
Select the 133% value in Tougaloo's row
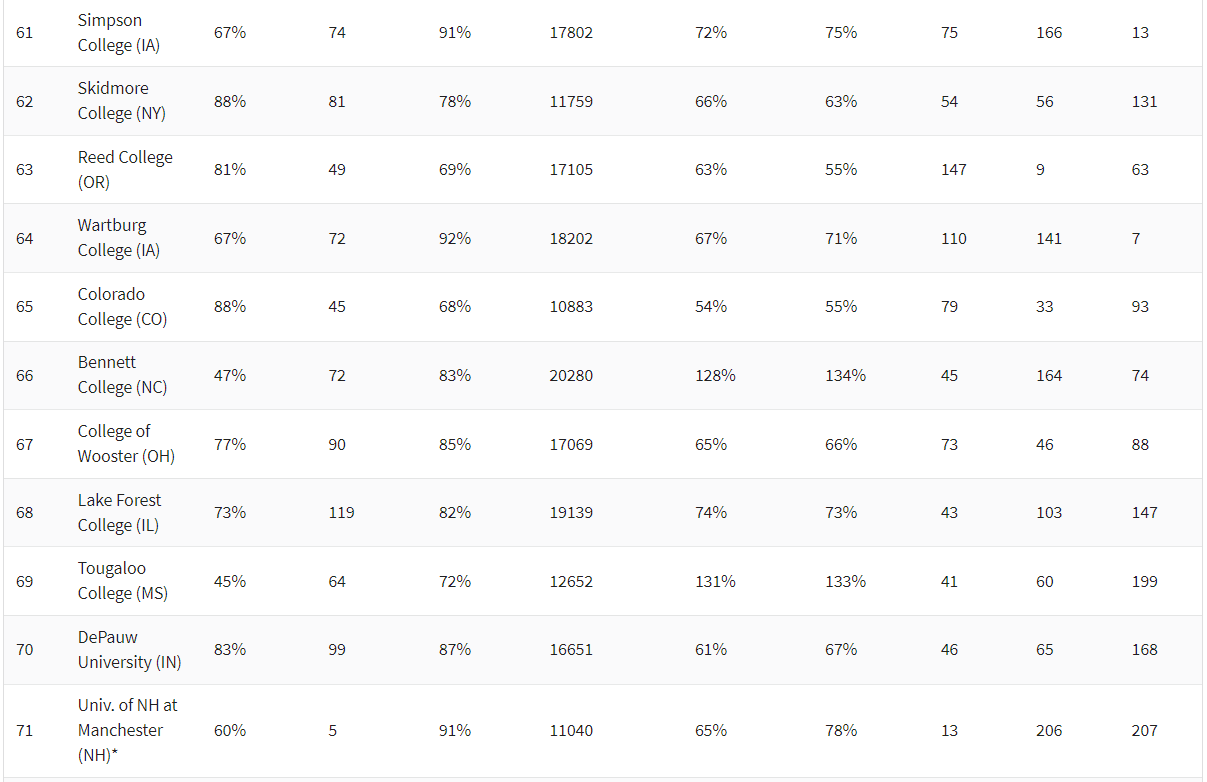click(845, 581)
